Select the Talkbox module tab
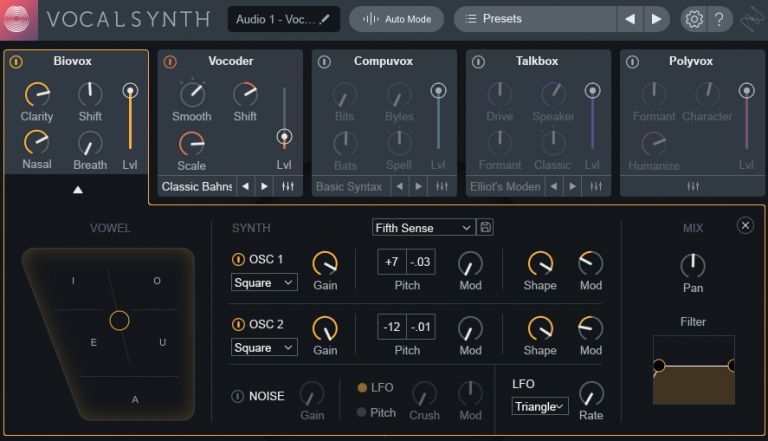768x441 pixels. [x=537, y=62]
